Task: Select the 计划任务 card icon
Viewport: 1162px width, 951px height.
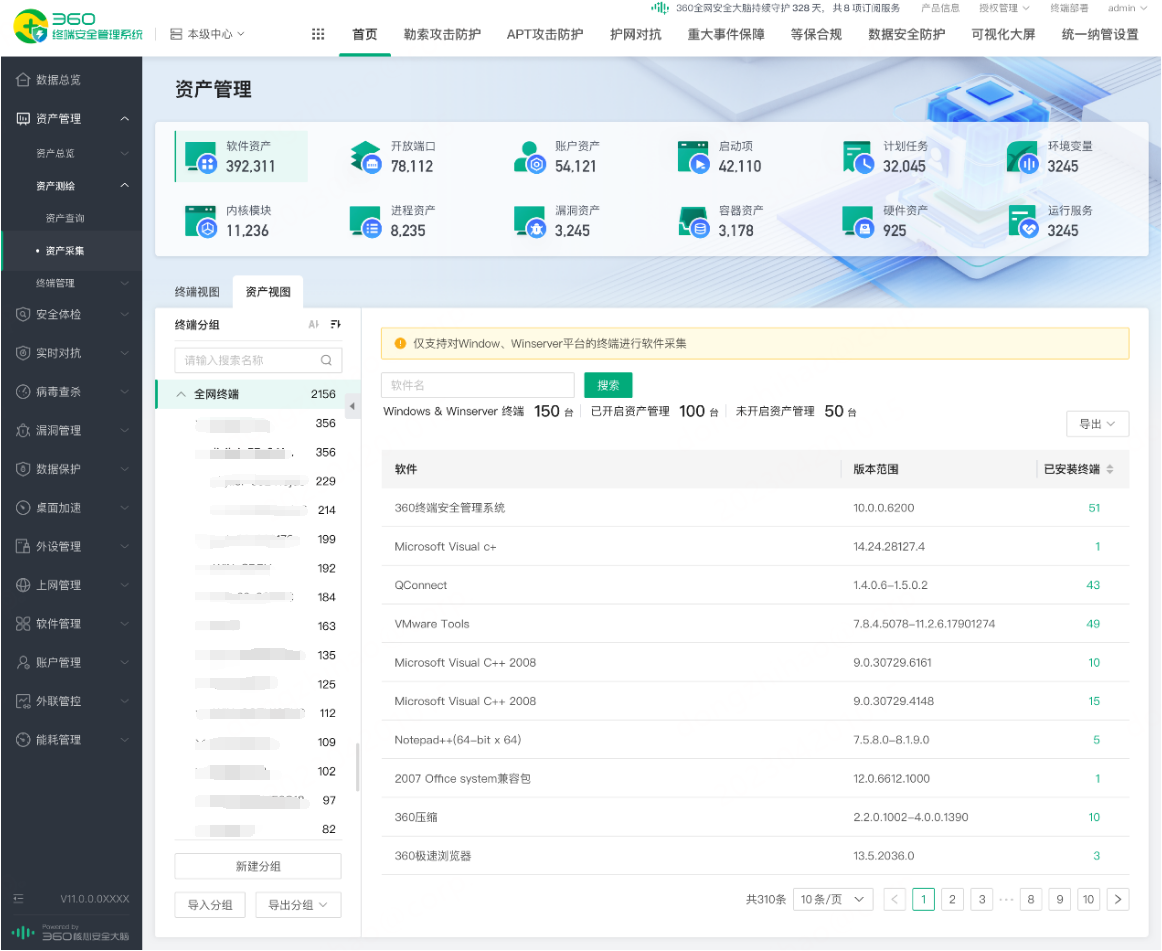Action: (x=858, y=156)
